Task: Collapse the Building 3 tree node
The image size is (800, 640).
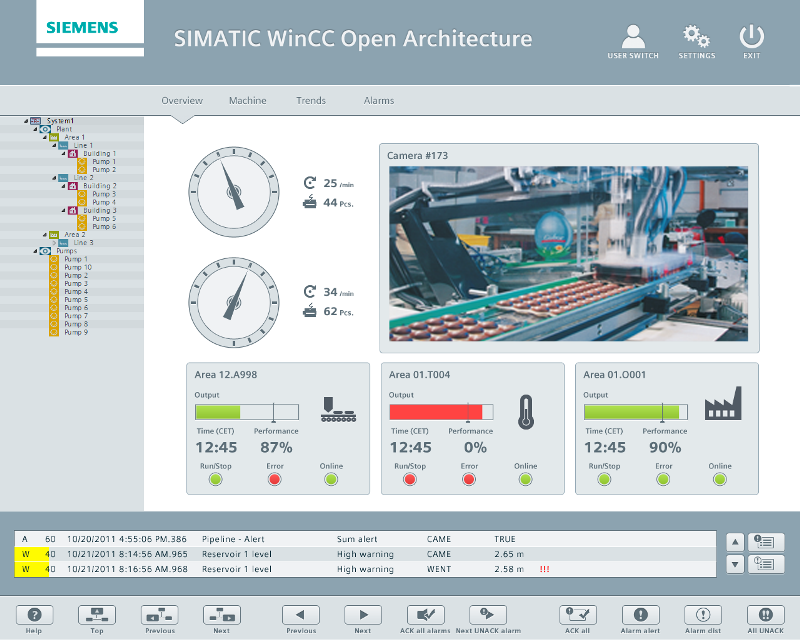Action: click(64, 210)
